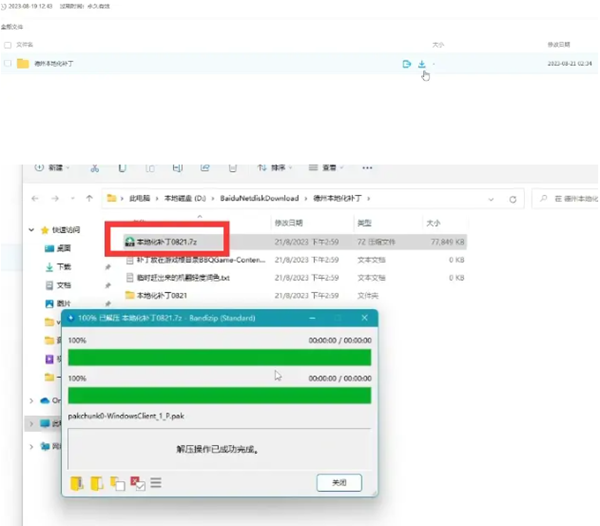This screenshot has height=526, width=600.
Task: Click the share icon beside the download icon
Action: [407, 64]
